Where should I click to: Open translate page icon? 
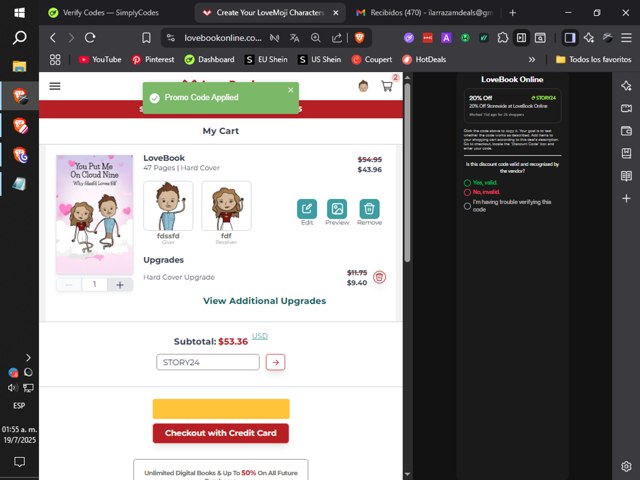[294, 38]
